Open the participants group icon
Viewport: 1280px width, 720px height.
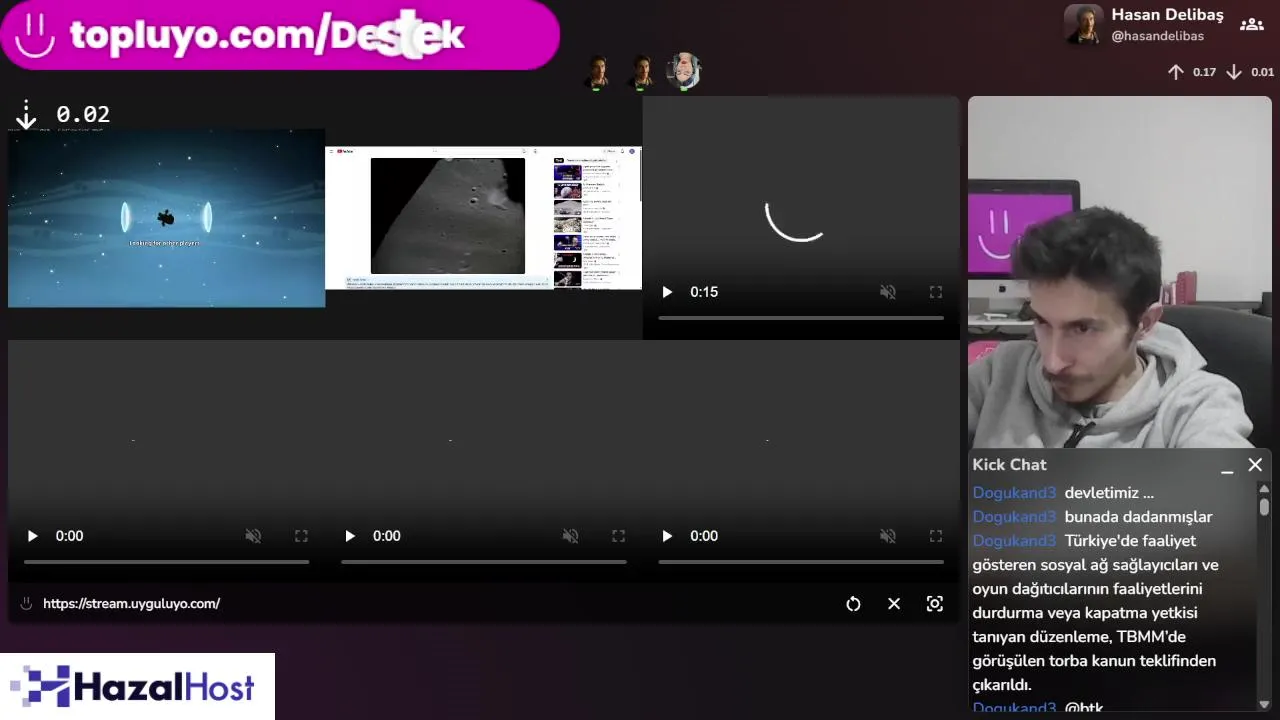pos(1252,24)
